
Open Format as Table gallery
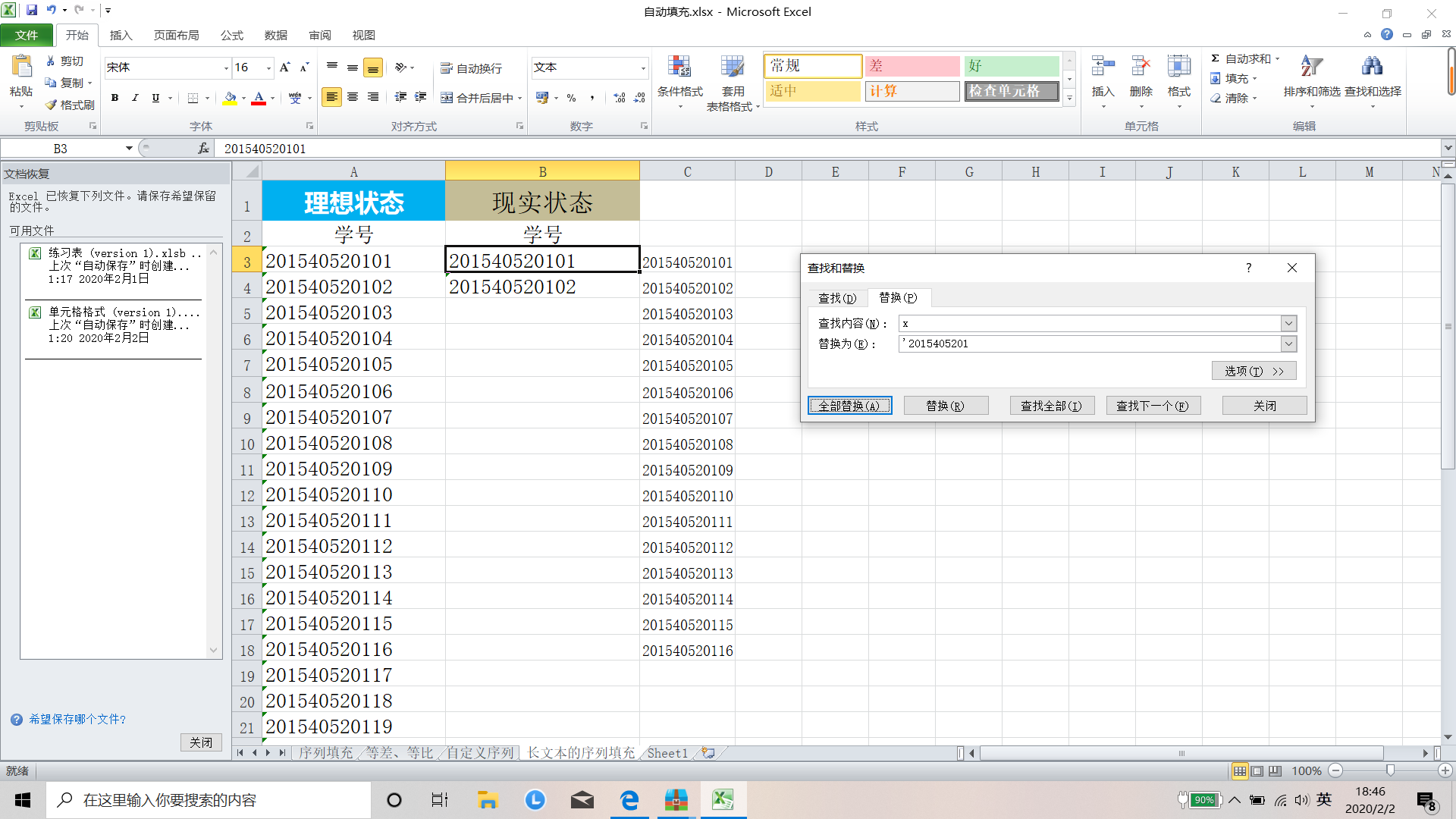click(x=733, y=82)
